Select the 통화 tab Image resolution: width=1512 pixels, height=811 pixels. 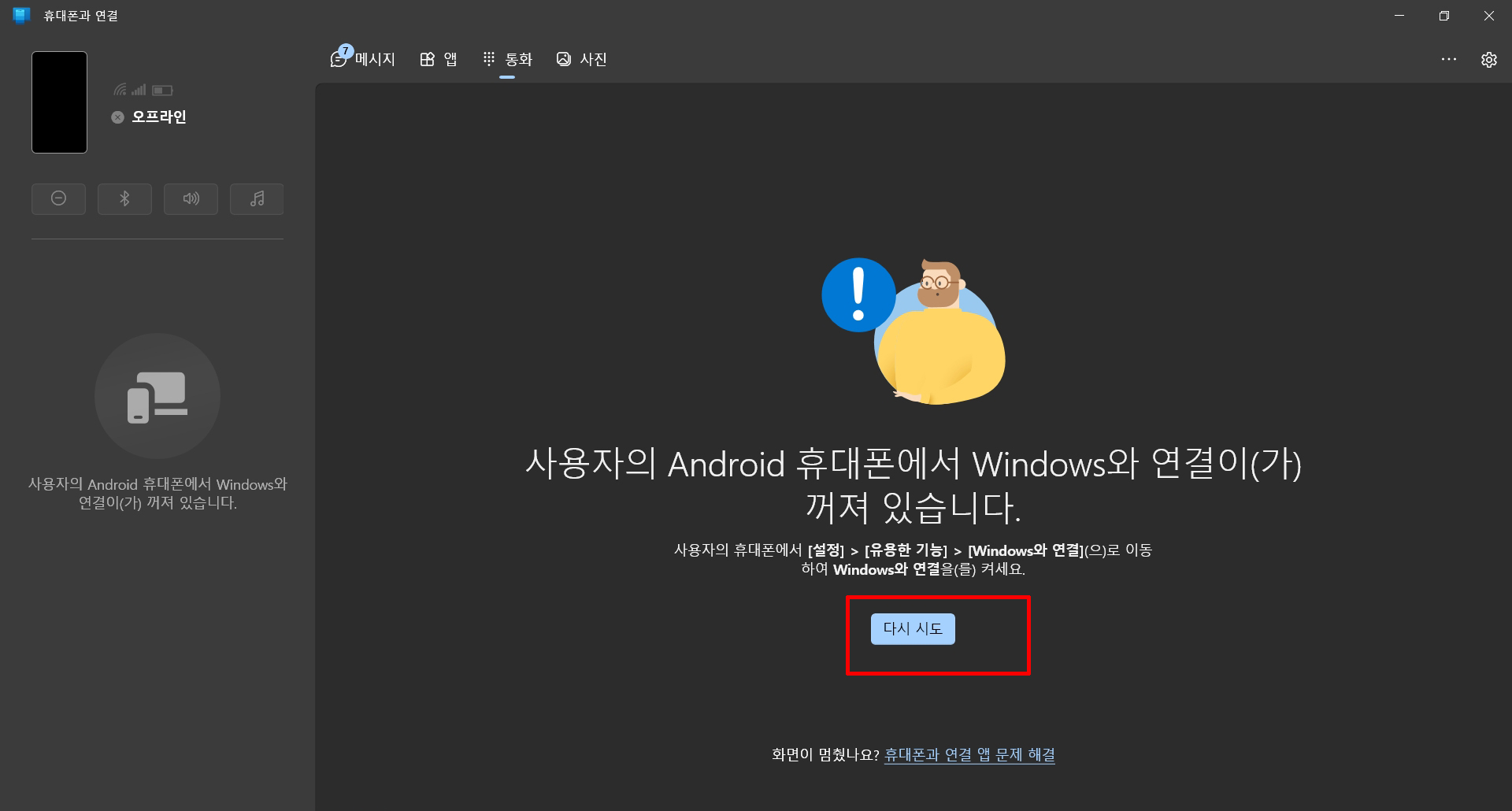click(508, 59)
